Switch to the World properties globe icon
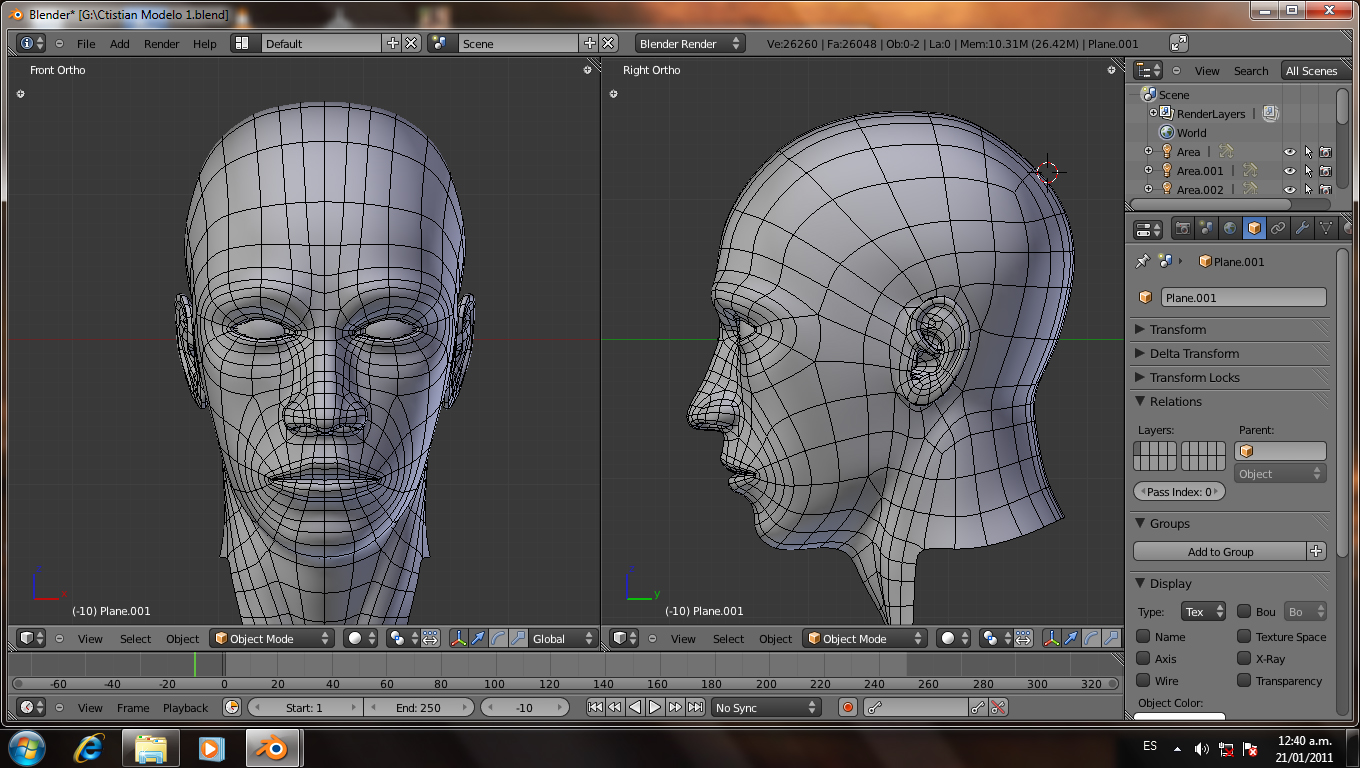 pyautogui.click(x=1230, y=228)
